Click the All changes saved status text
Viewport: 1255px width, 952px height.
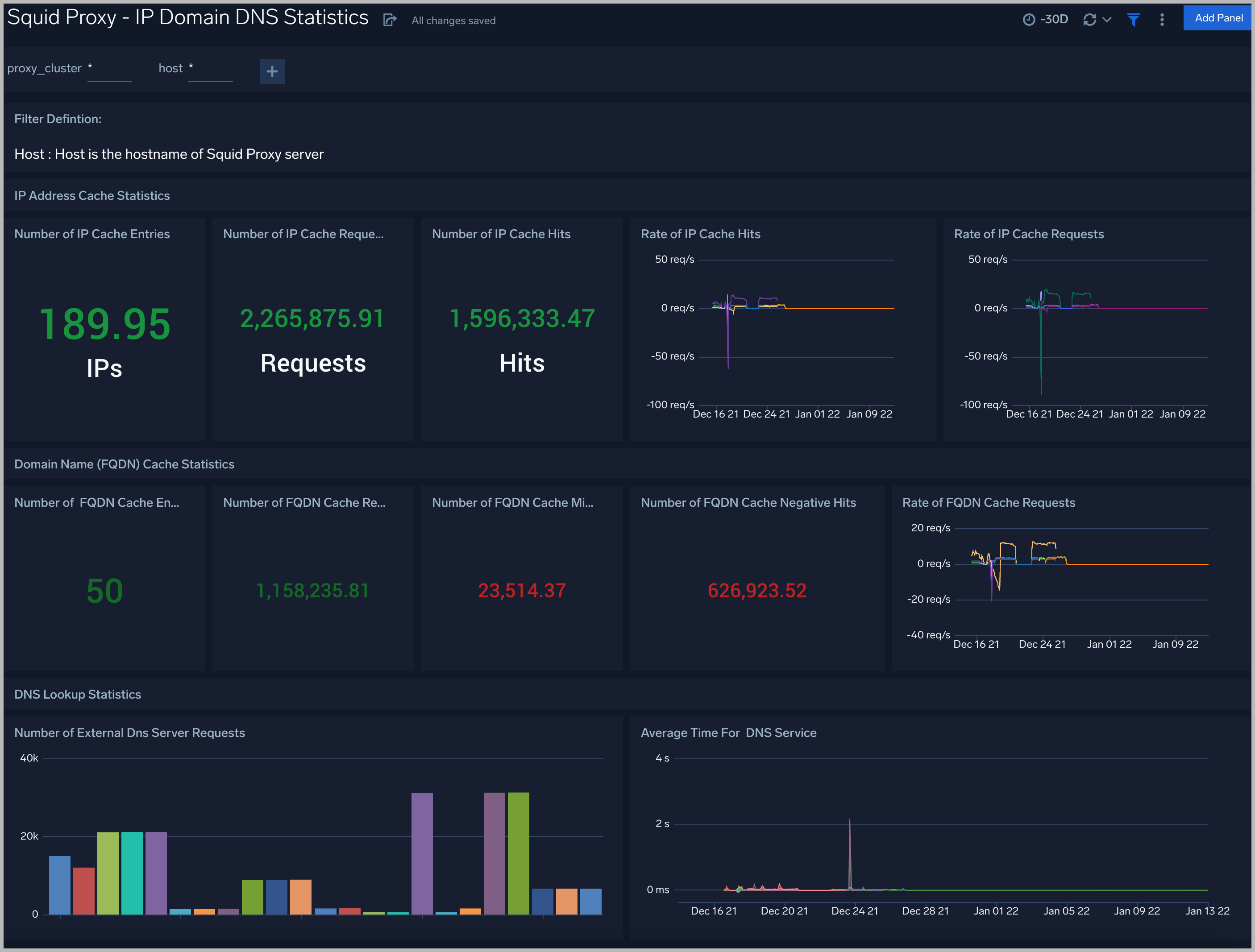coord(453,21)
